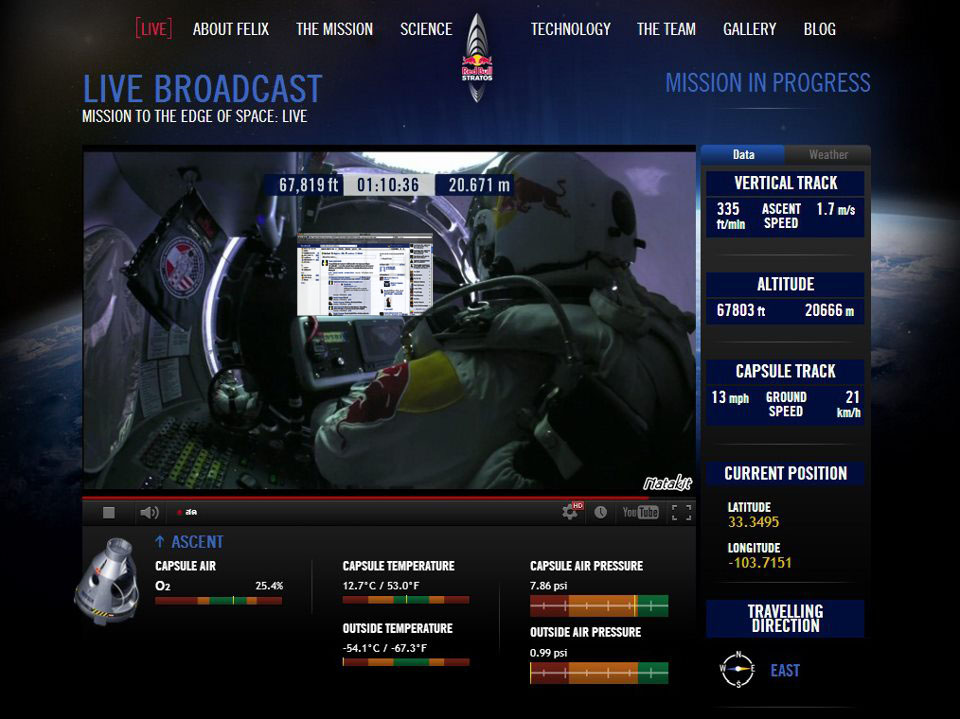The image size is (960, 719).
Task: Open the GALLERY page
Action: (x=749, y=29)
